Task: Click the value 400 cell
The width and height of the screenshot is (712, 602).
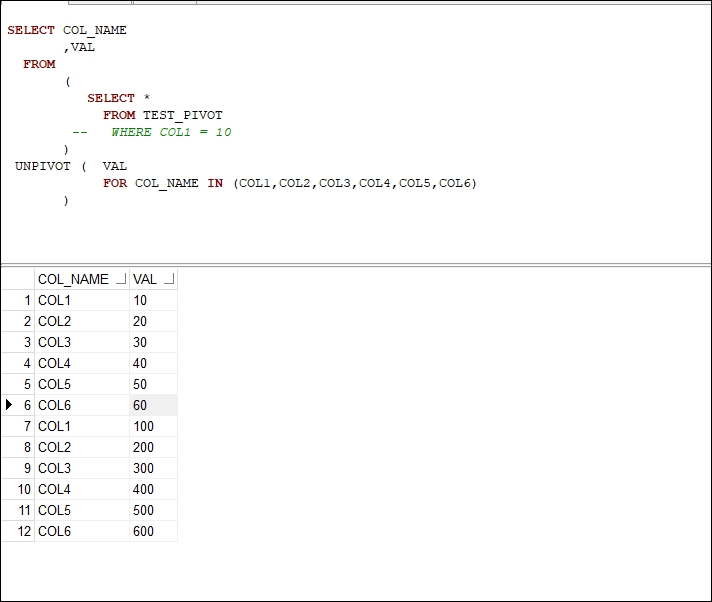Action: point(153,489)
